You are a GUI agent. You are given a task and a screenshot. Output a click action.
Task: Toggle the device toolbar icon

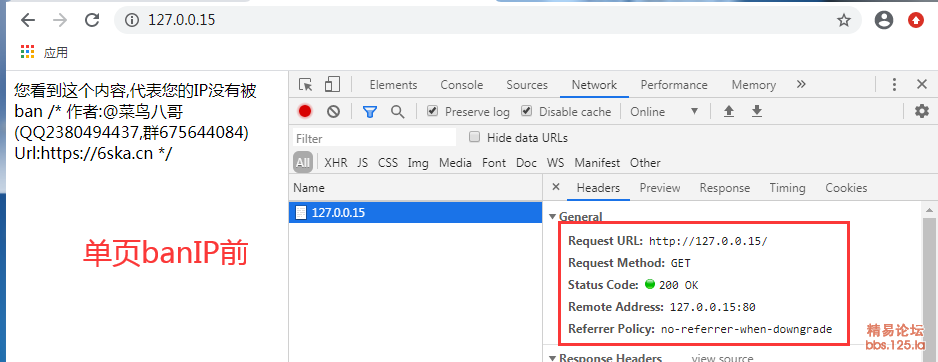(x=332, y=85)
